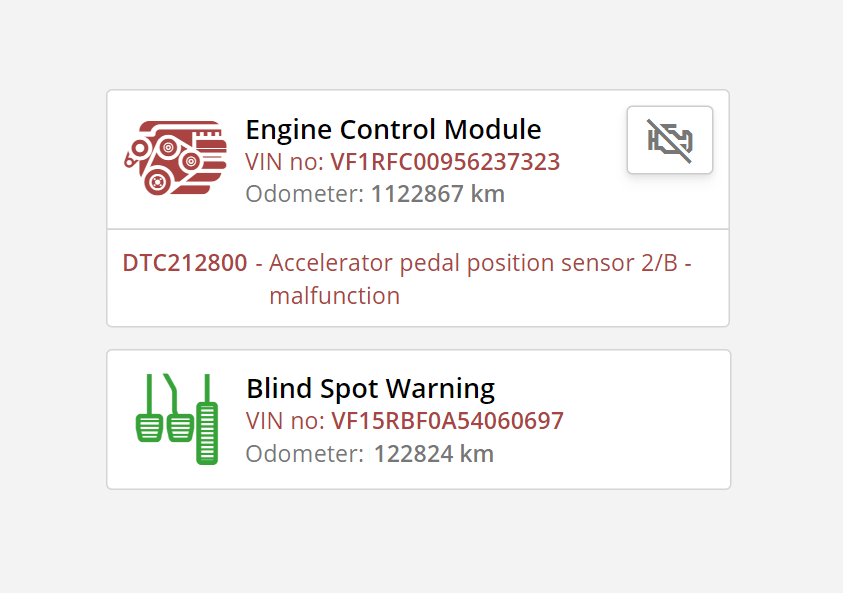Switch to the Engine Control Module section
The image size is (843, 593).
tap(393, 129)
